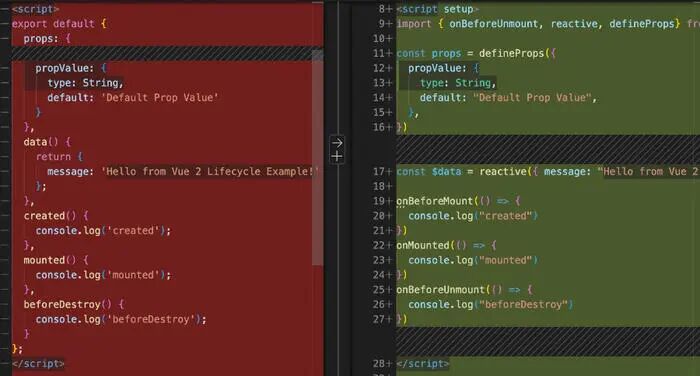This screenshot has width=700, height=376.
Task: Click 'mounted() {' in the left pane
Action: tap(56, 259)
